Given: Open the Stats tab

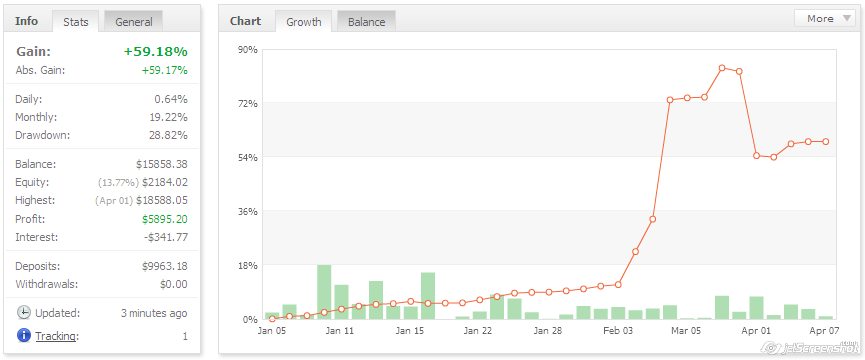Looking at the screenshot, I should 76,22.
